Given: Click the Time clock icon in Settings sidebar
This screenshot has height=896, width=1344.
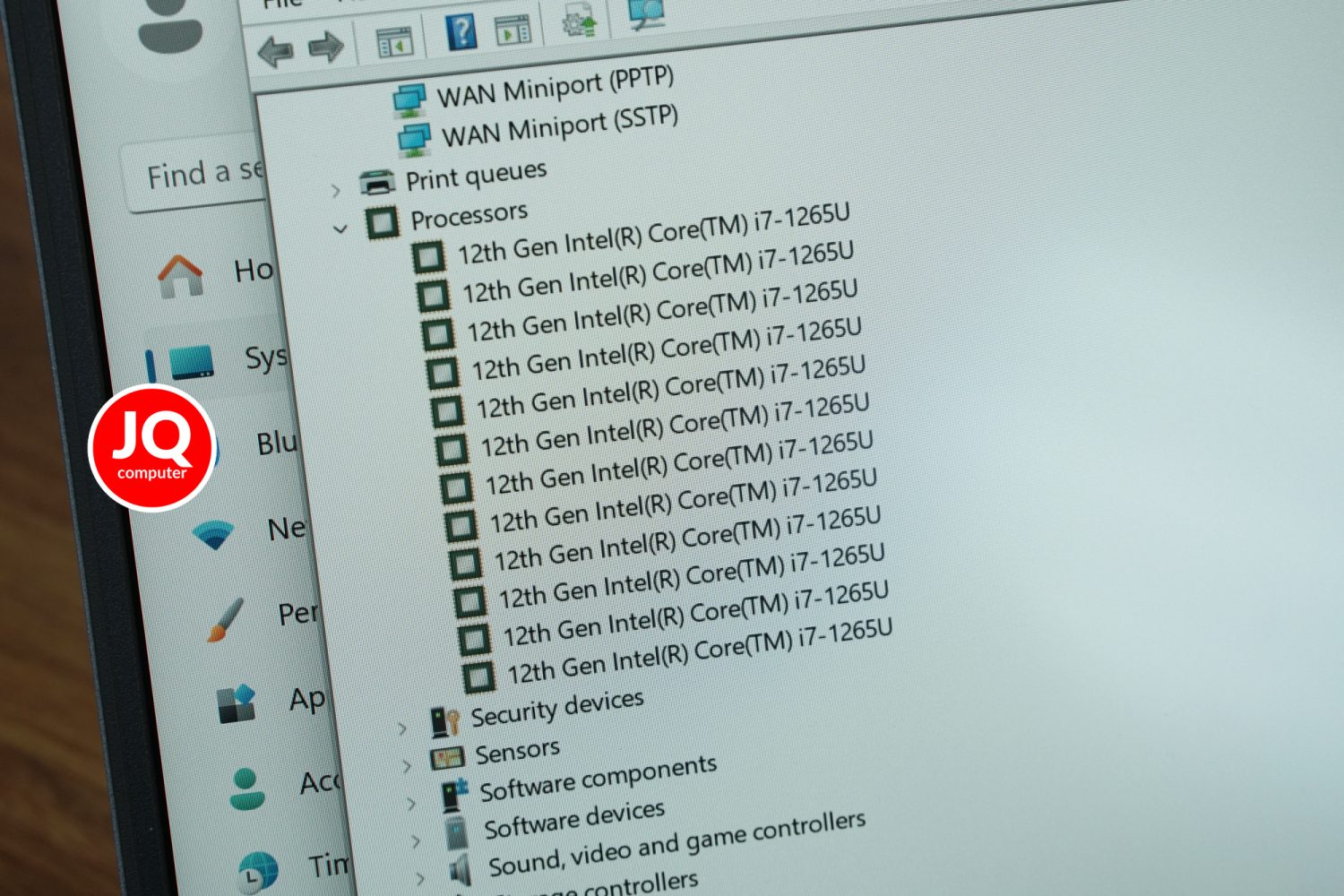Looking at the screenshot, I should pyautogui.click(x=259, y=871).
